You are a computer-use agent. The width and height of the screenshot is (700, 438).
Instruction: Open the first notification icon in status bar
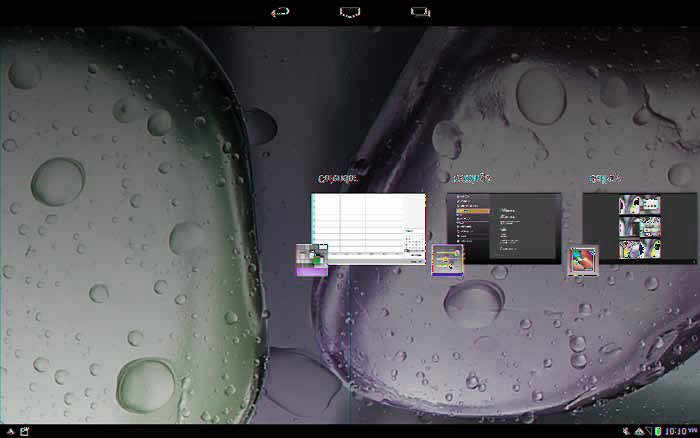[x=10, y=431]
